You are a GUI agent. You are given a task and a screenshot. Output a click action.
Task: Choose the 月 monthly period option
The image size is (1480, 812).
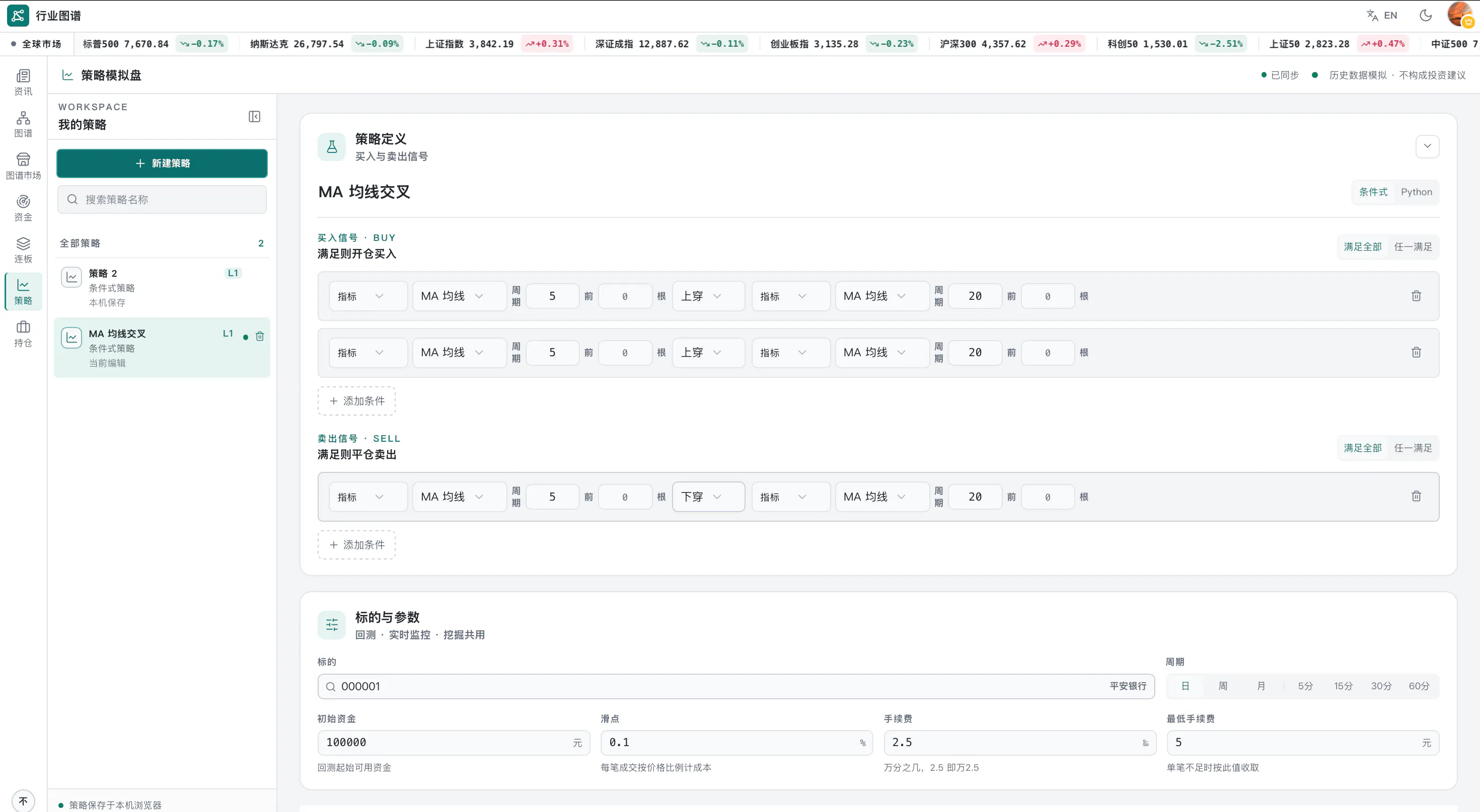1261,686
